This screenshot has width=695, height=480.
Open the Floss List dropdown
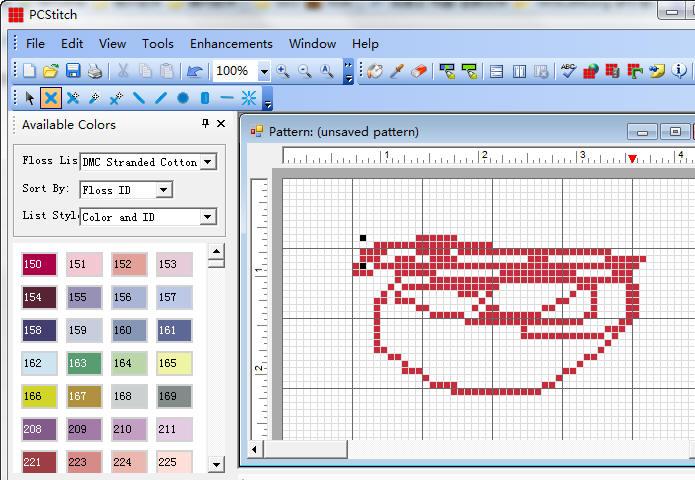[208, 162]
